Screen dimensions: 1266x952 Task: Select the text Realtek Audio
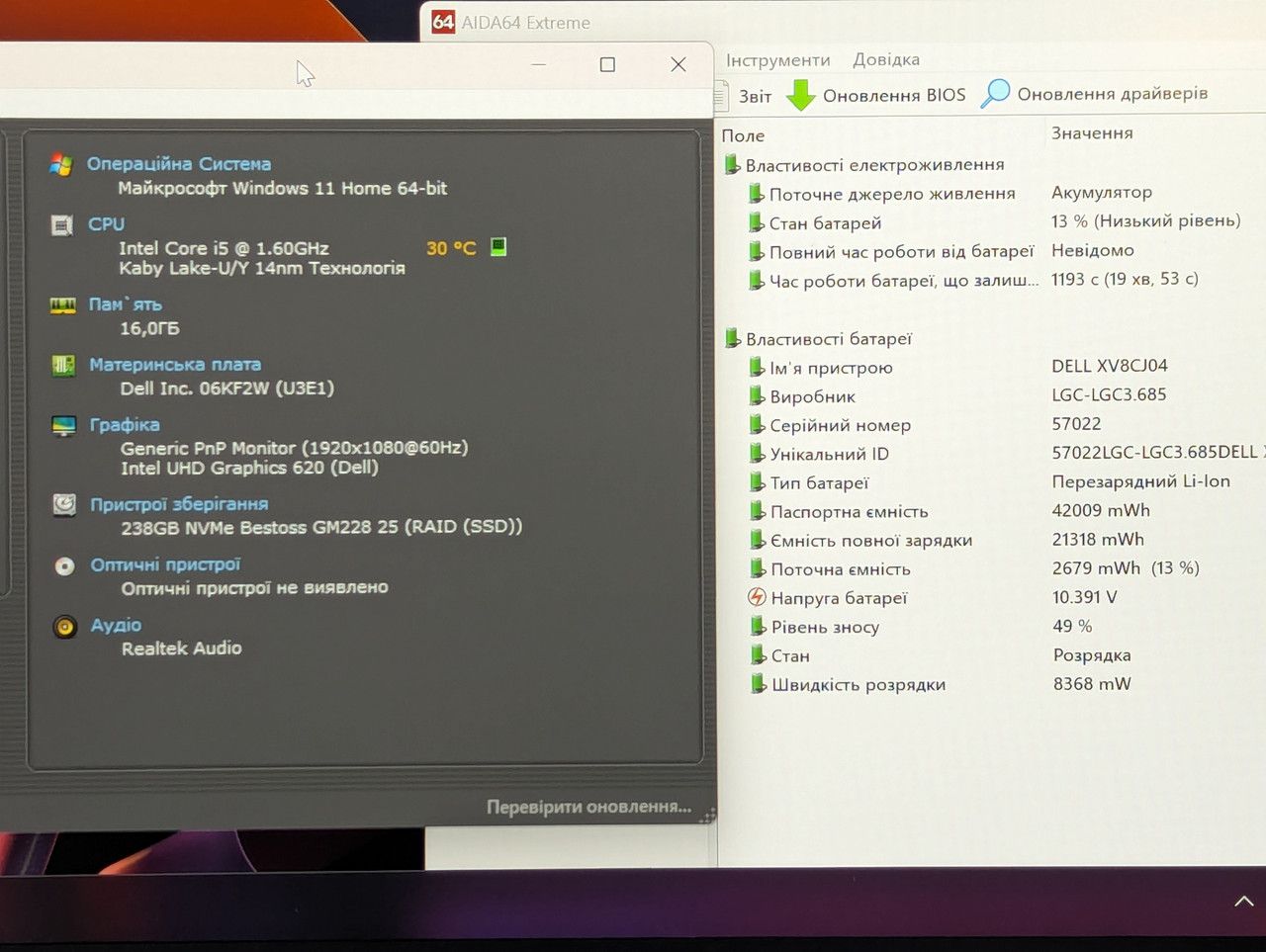(x=182, y=649)
